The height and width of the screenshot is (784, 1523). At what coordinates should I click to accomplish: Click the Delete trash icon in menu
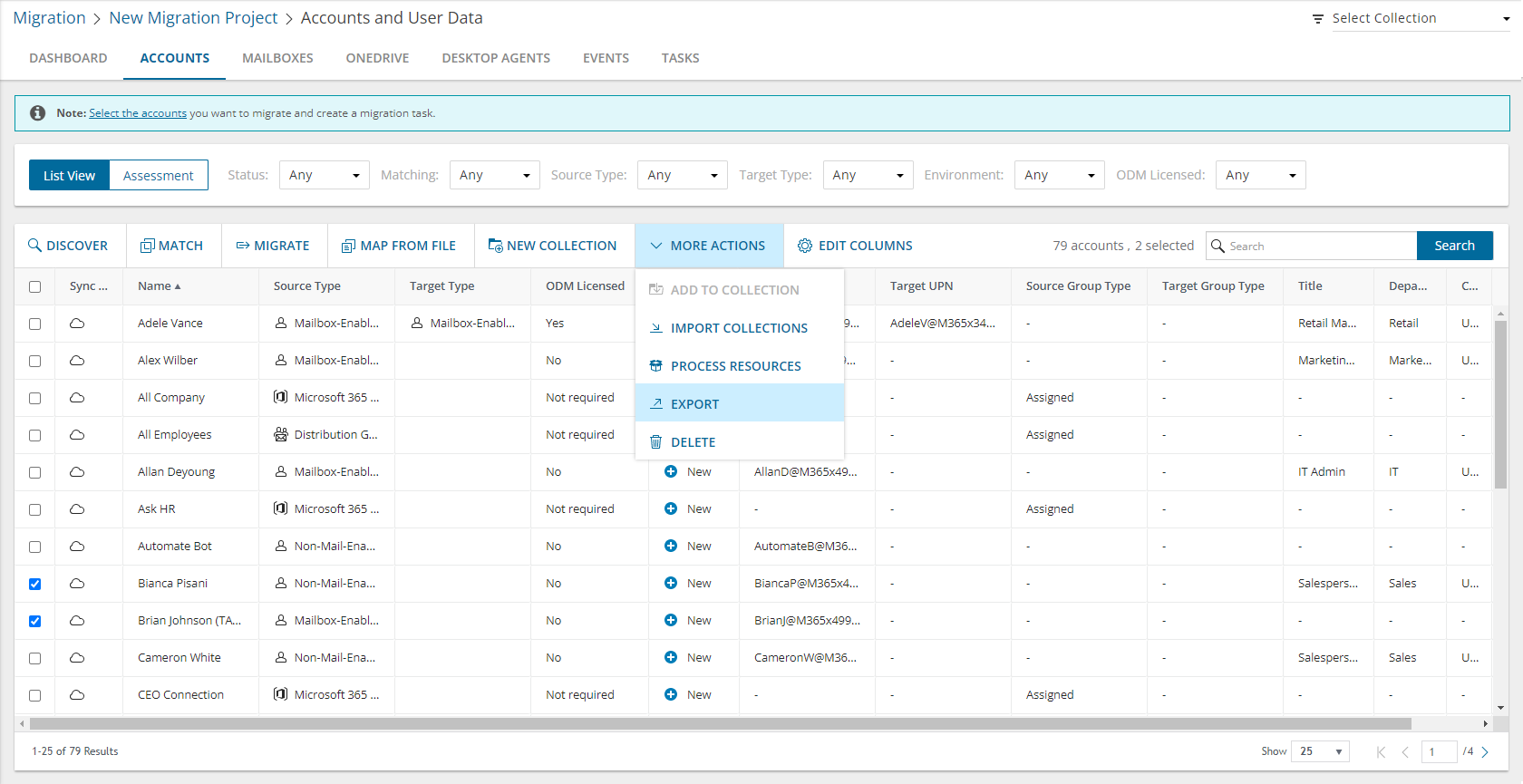pyautogui.click(x=655, y=442)
